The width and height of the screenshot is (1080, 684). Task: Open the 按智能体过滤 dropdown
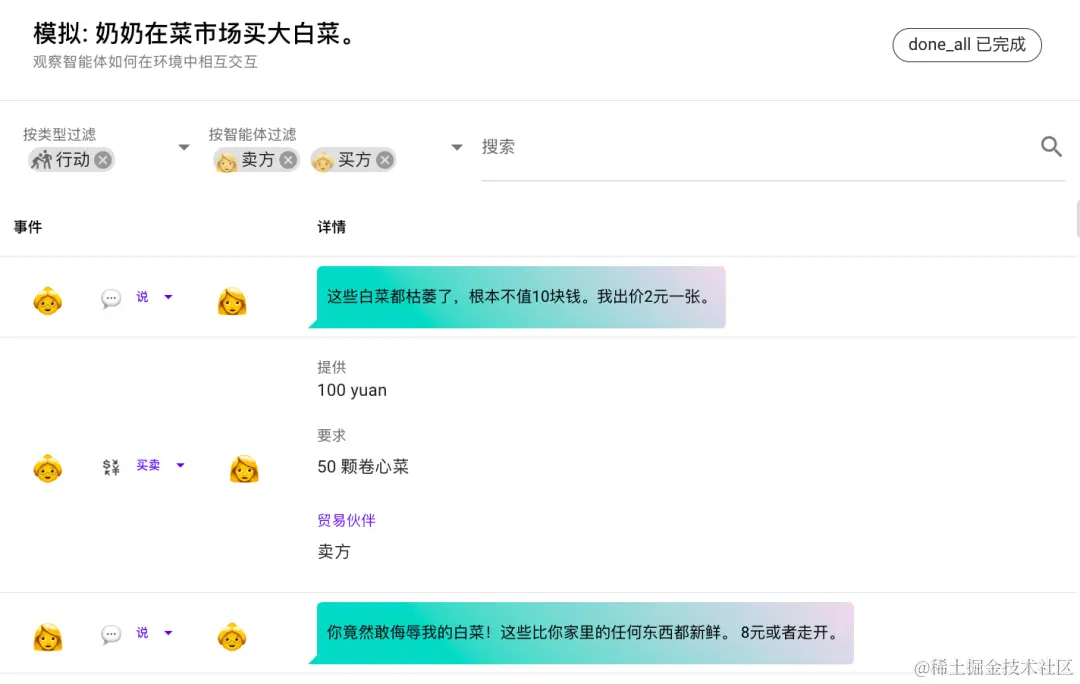click(457, 146)
